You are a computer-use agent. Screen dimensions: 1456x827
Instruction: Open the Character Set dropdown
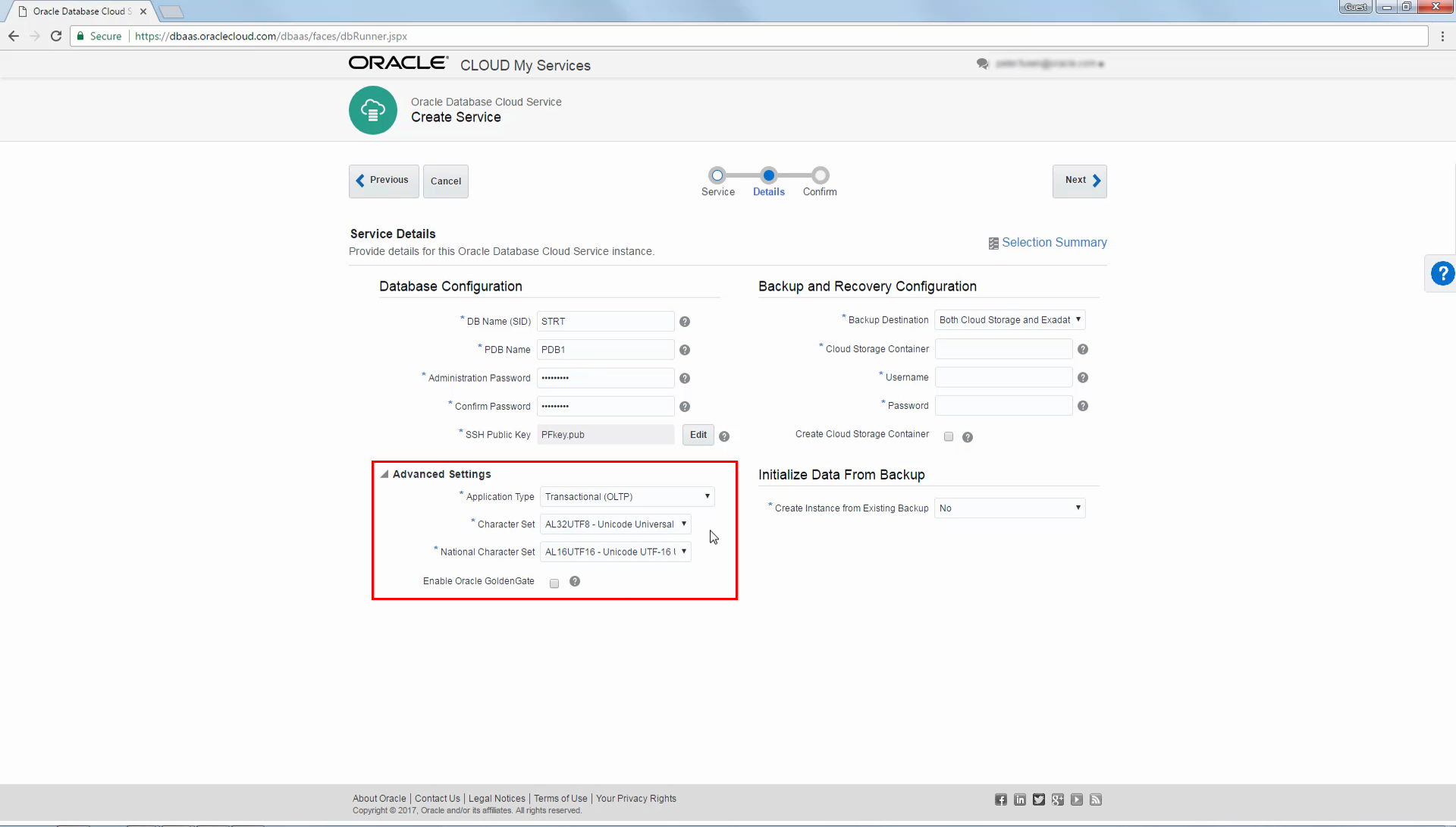coord(615,524)
